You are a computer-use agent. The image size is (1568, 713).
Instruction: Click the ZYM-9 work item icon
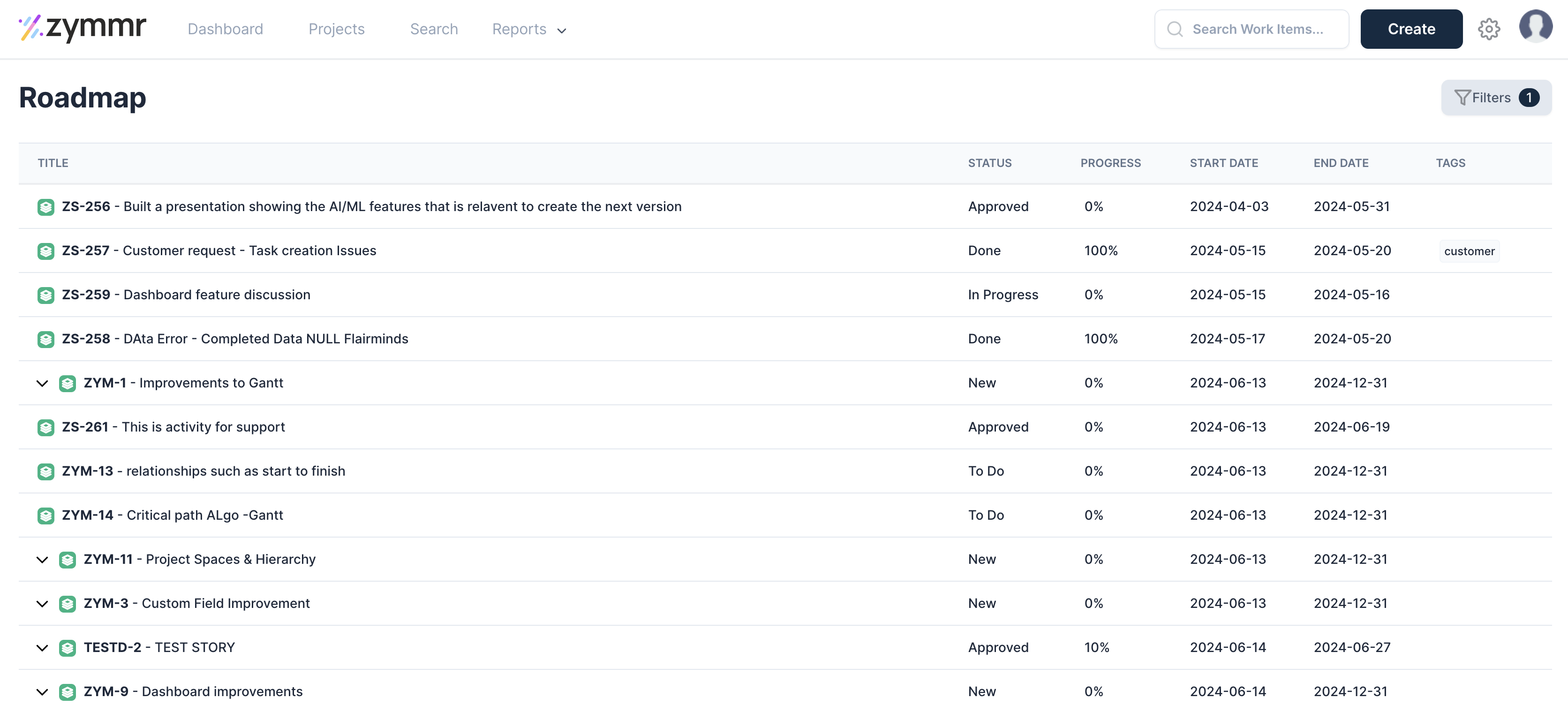click(x=68, y=692)
